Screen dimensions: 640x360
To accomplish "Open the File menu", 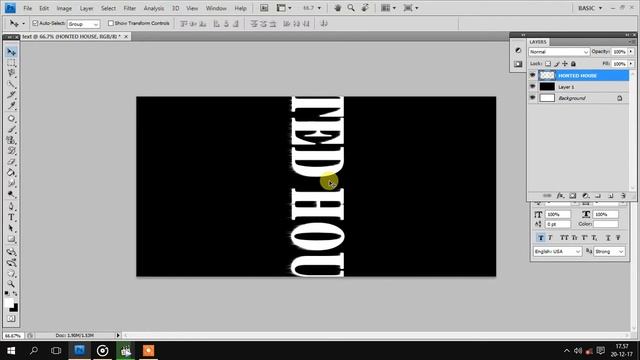I will 27,8.
